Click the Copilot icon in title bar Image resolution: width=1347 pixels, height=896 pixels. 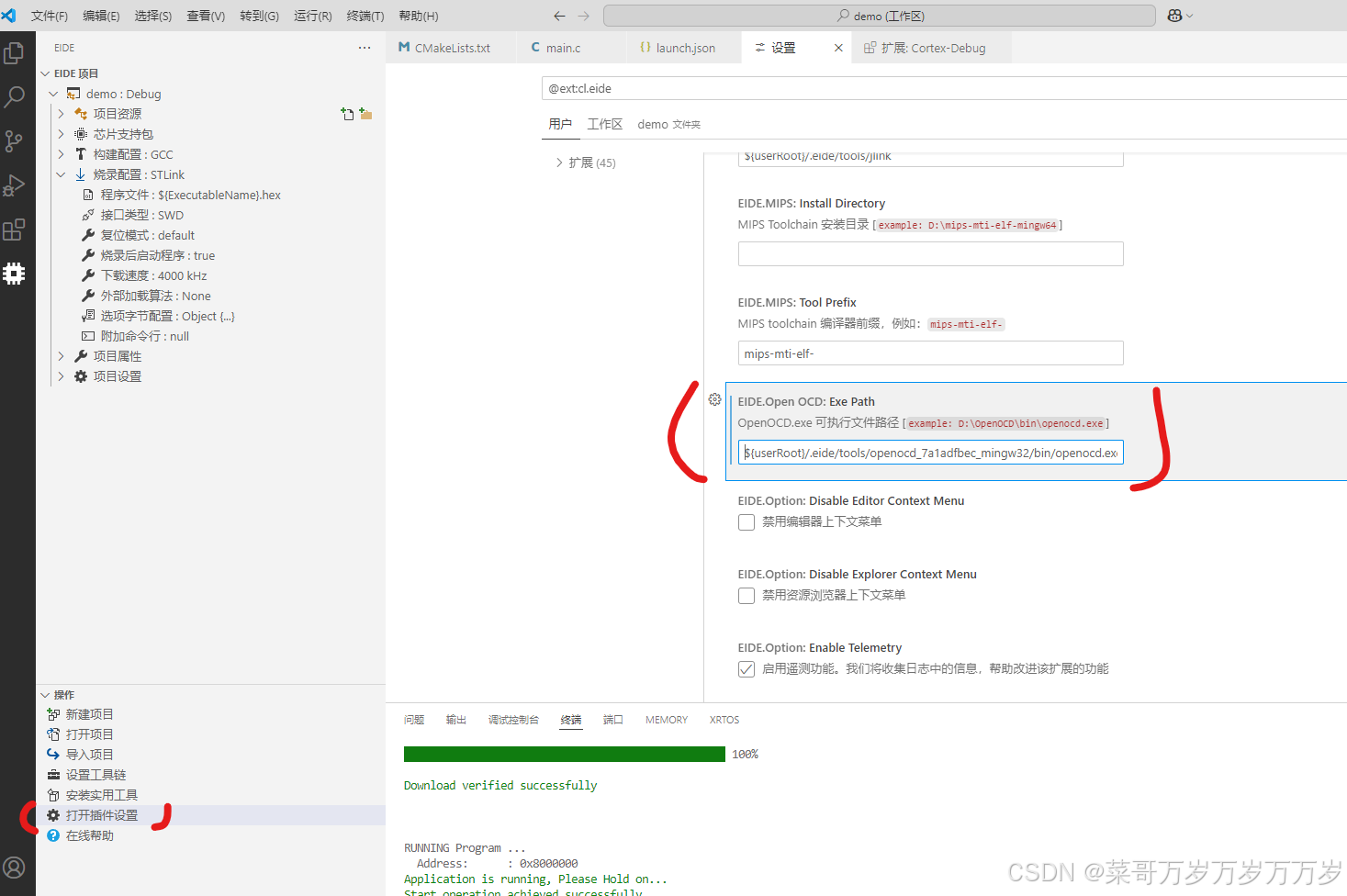tap(1174, 16)
